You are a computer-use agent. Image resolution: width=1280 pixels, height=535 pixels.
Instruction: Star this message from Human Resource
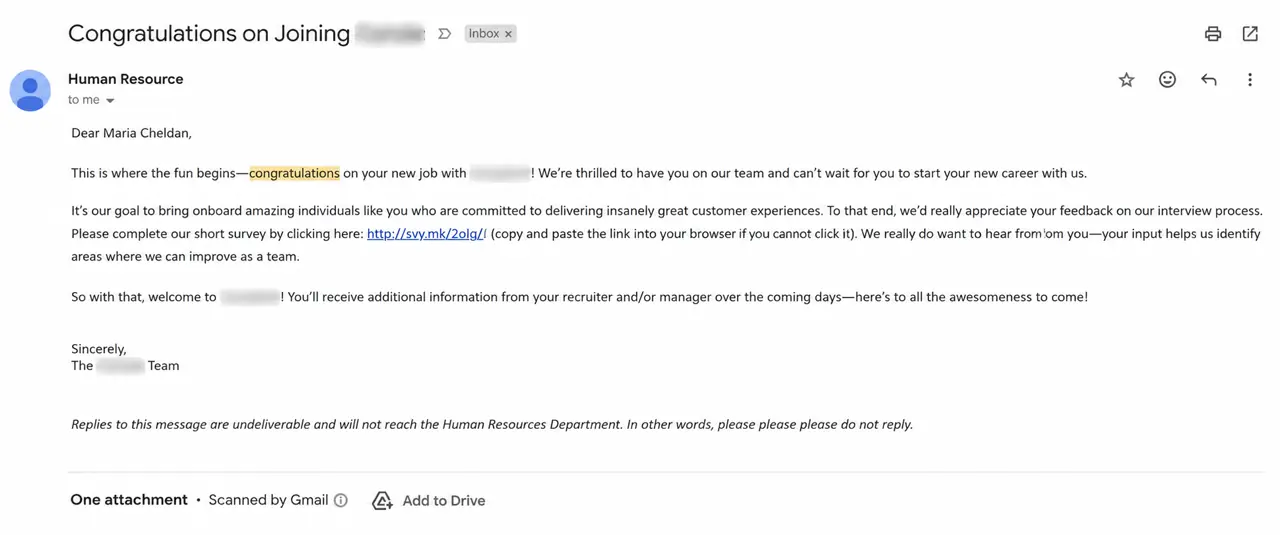pos(1126,80)
